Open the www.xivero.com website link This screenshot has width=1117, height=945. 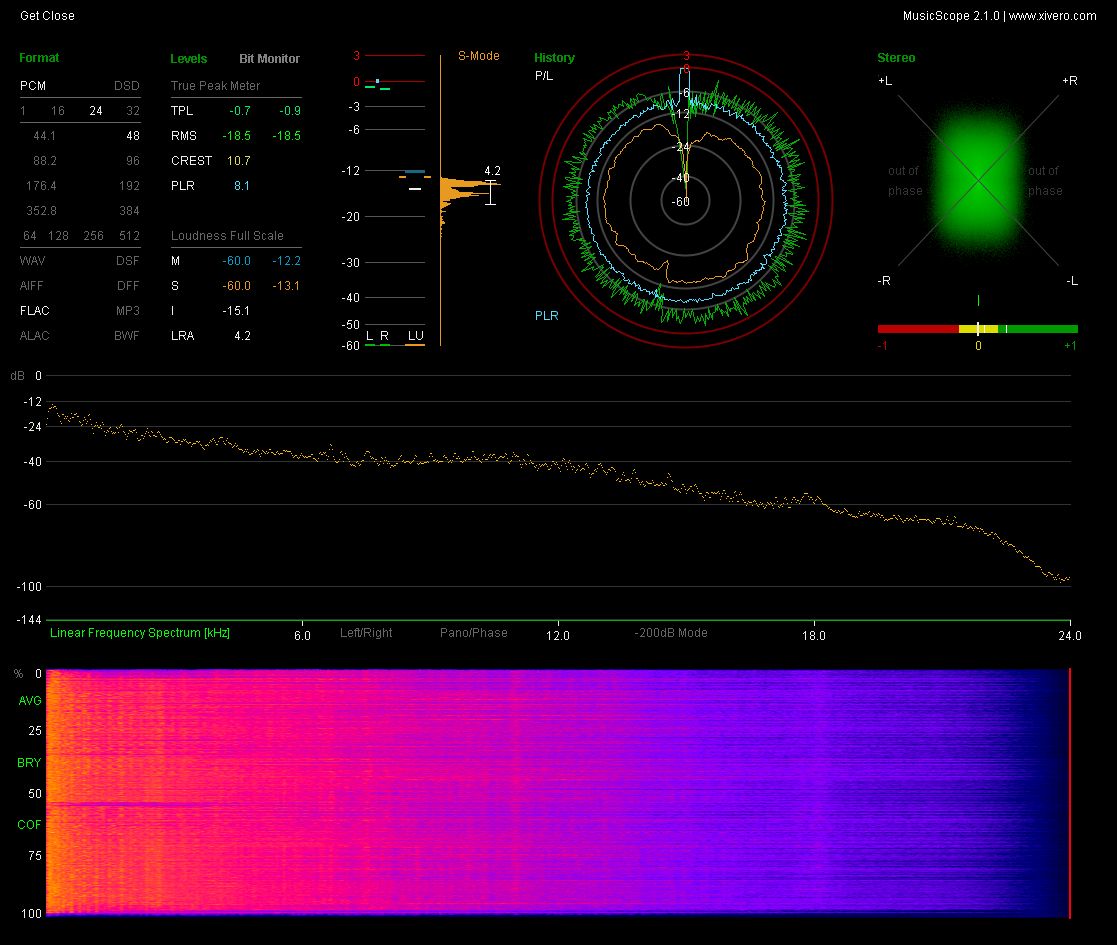coord(1052,15)
